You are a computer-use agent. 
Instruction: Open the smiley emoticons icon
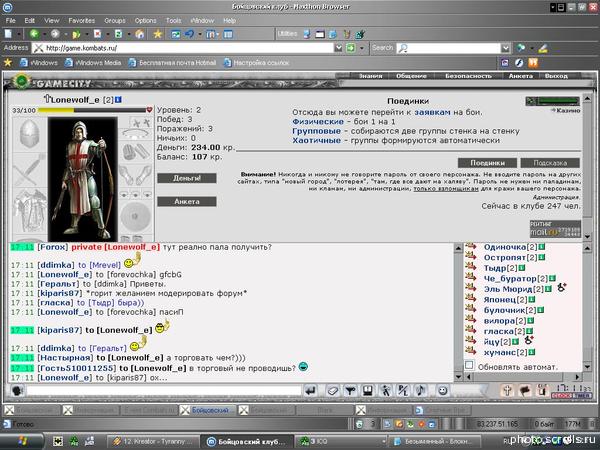tap(443, 391)
